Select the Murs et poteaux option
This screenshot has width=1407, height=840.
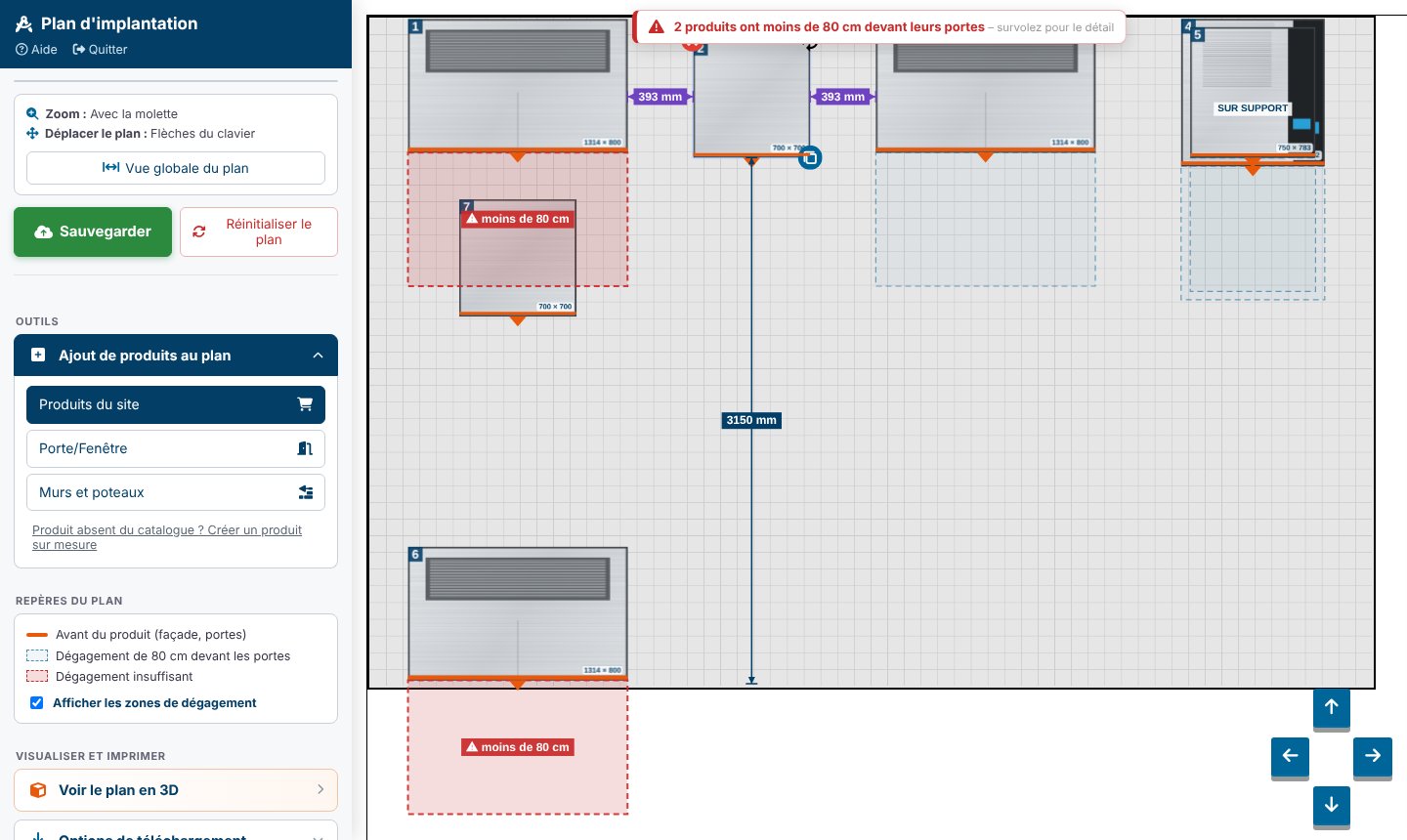[176, 492]
